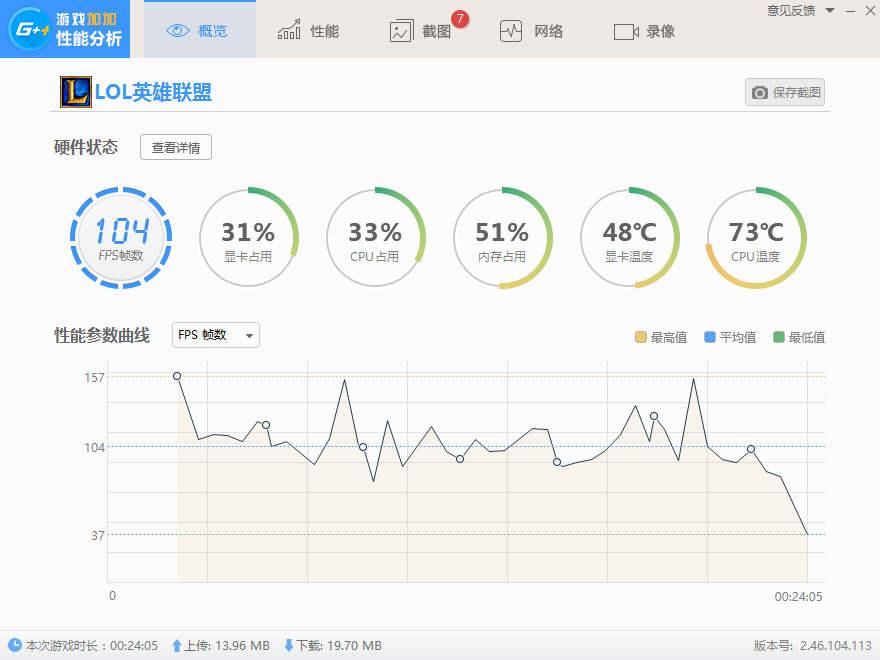Click the 51% 内存占用 gauge
This screenshot has width=880, height=660.
click(502, 237)
